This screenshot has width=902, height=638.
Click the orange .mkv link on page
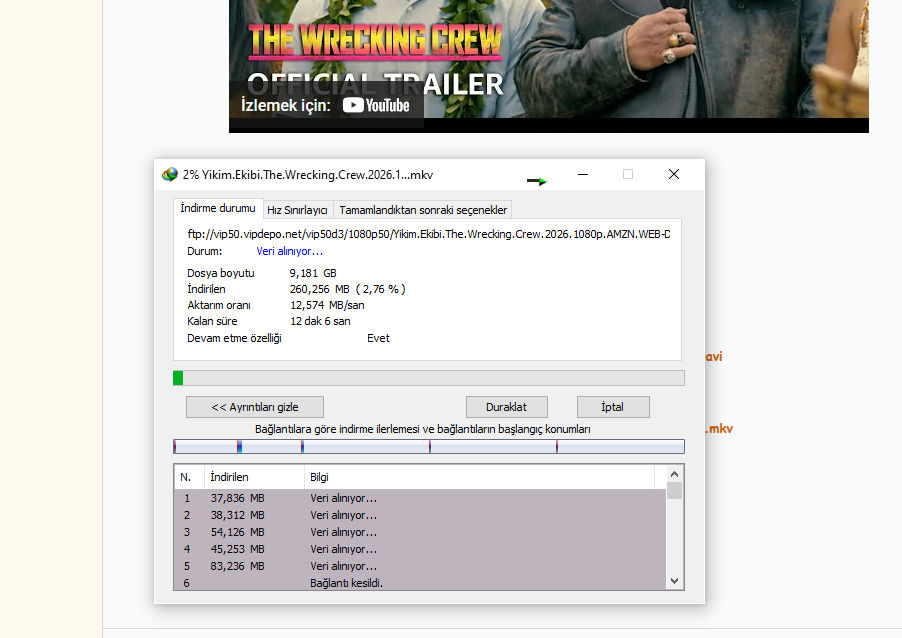[x=719, y=429]
